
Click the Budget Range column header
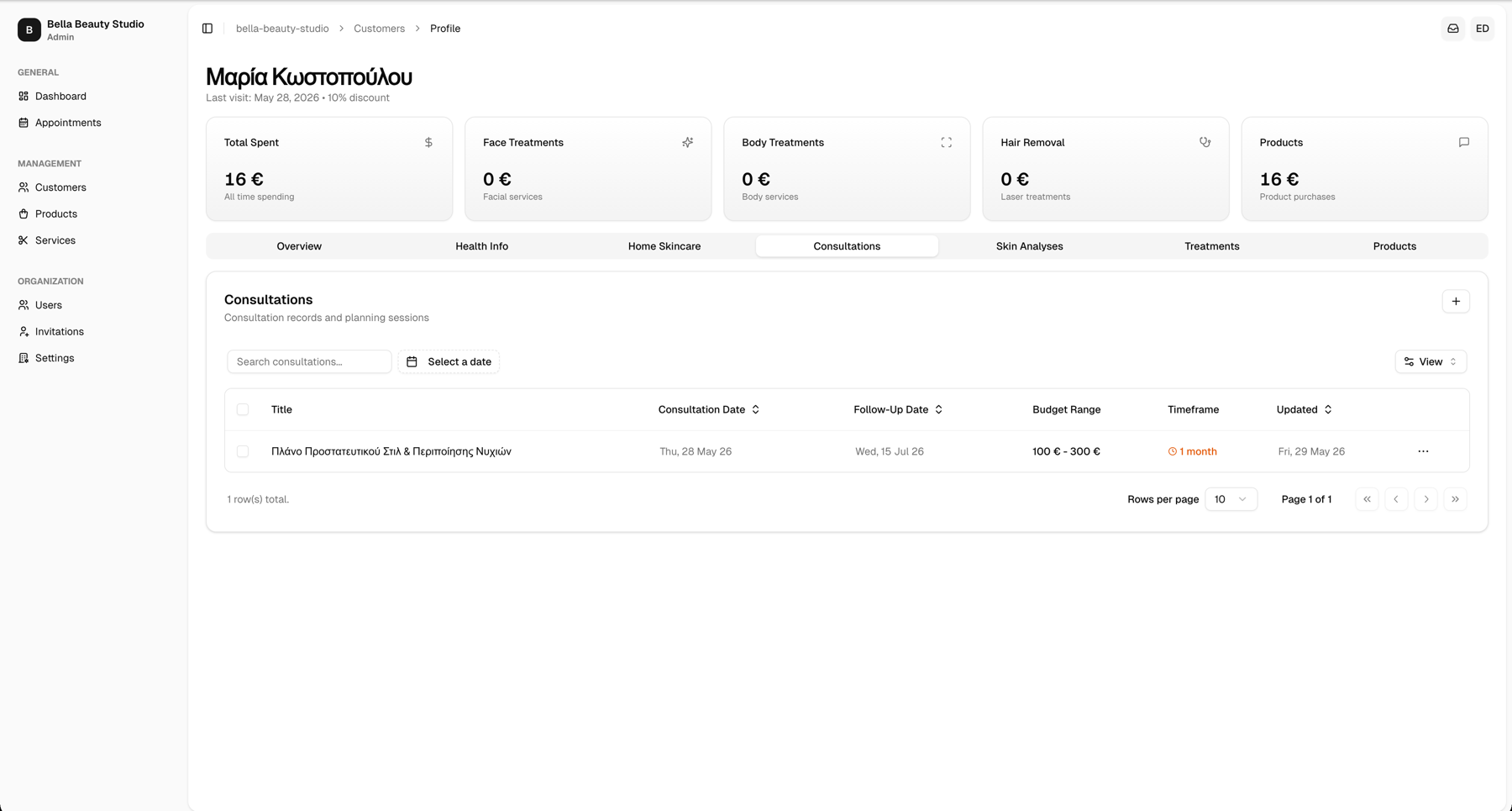click(1066, 409)
